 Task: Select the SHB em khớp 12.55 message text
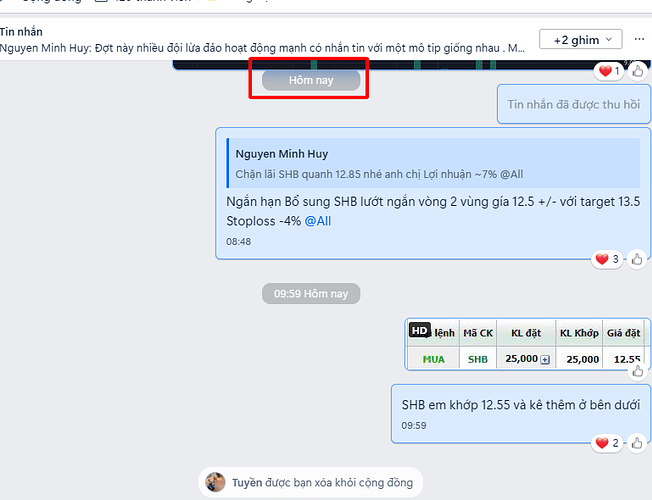(521, 404)
